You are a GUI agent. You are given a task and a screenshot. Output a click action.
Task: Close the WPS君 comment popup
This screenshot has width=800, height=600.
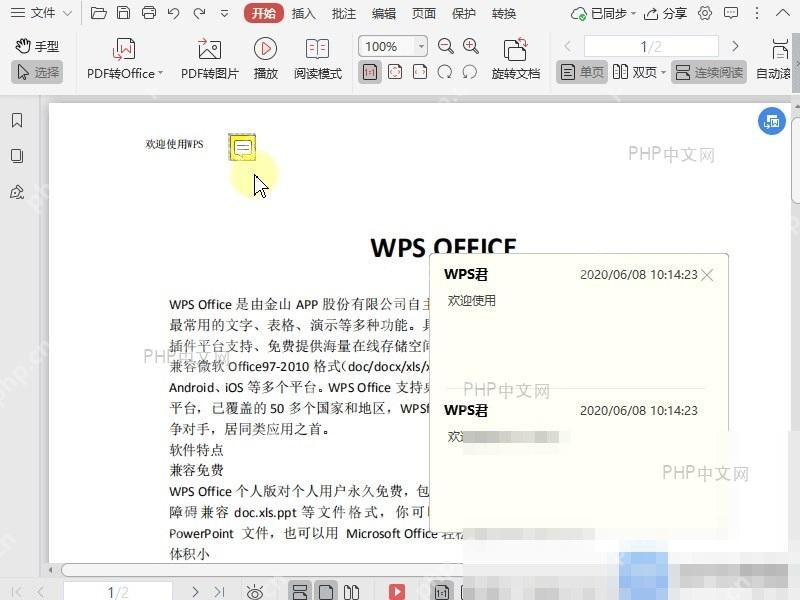click(x=707, y=276)
